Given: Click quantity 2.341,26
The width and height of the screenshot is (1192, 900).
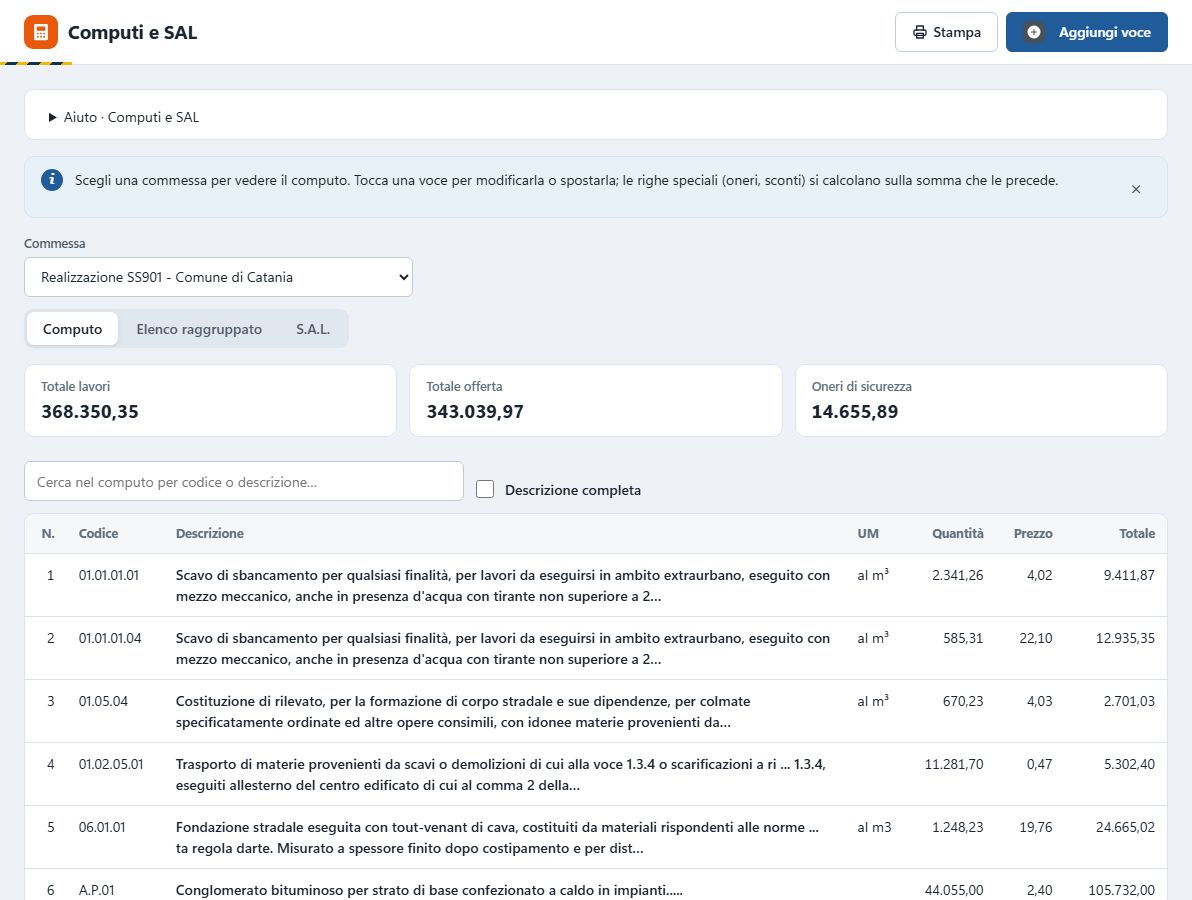Looking at the screenshot, I should pyautogui.click(x=958, y=575).
